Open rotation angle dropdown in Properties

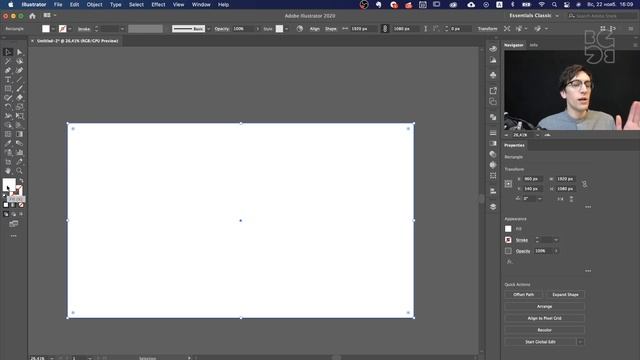[540, 199]
